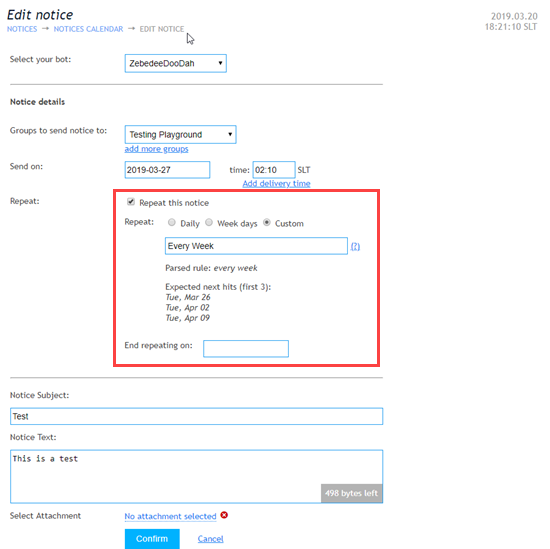Click Add delivery time link

276,183
